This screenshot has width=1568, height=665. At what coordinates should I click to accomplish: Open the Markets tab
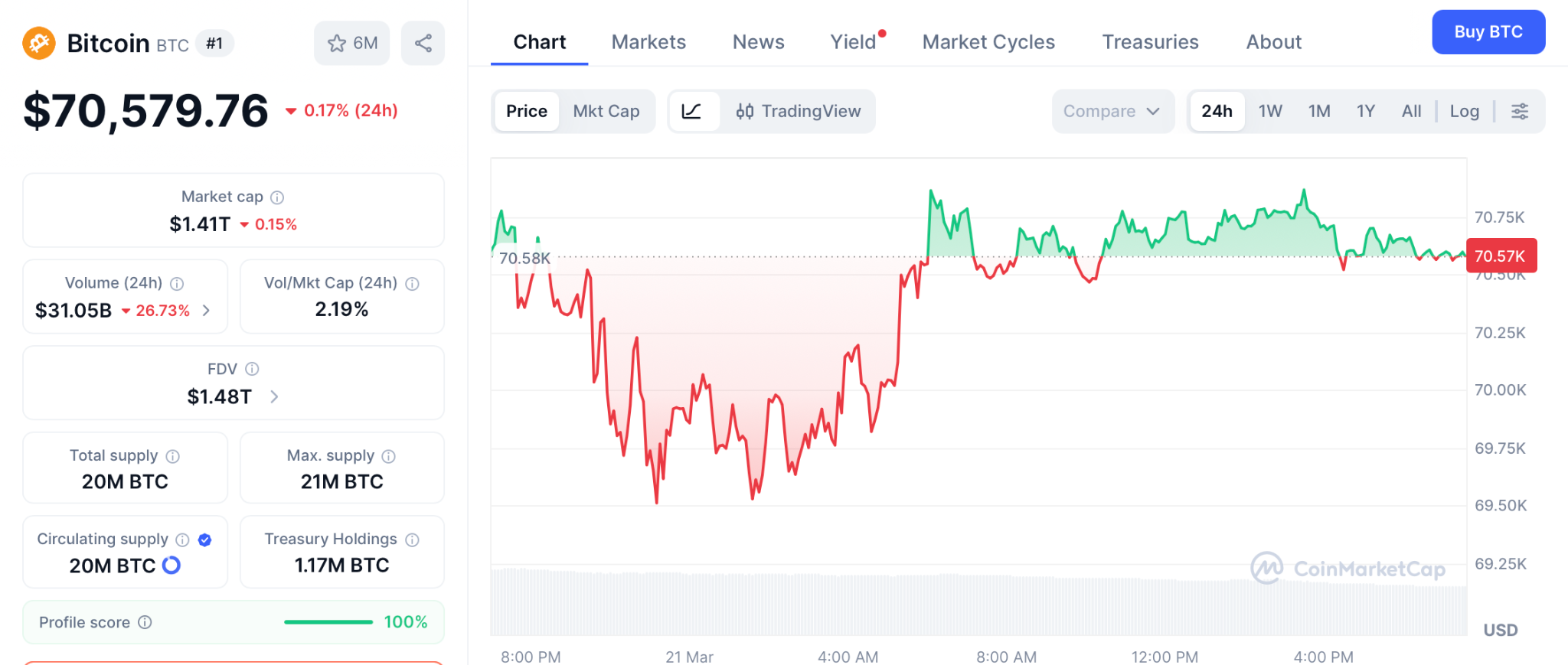(x=648, y=42)
